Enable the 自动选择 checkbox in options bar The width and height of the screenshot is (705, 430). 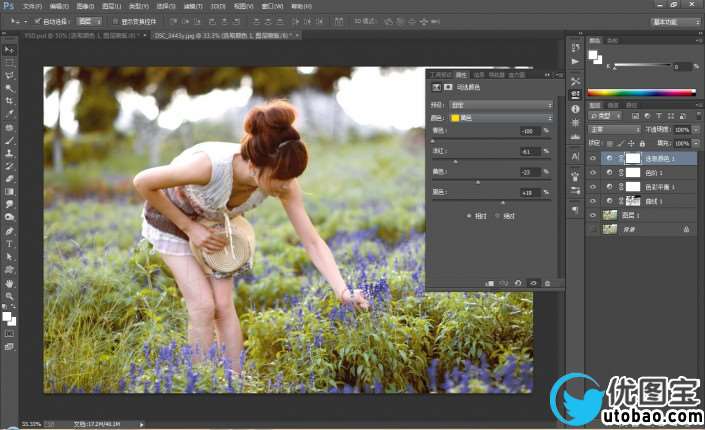click(x=37, y=20)
